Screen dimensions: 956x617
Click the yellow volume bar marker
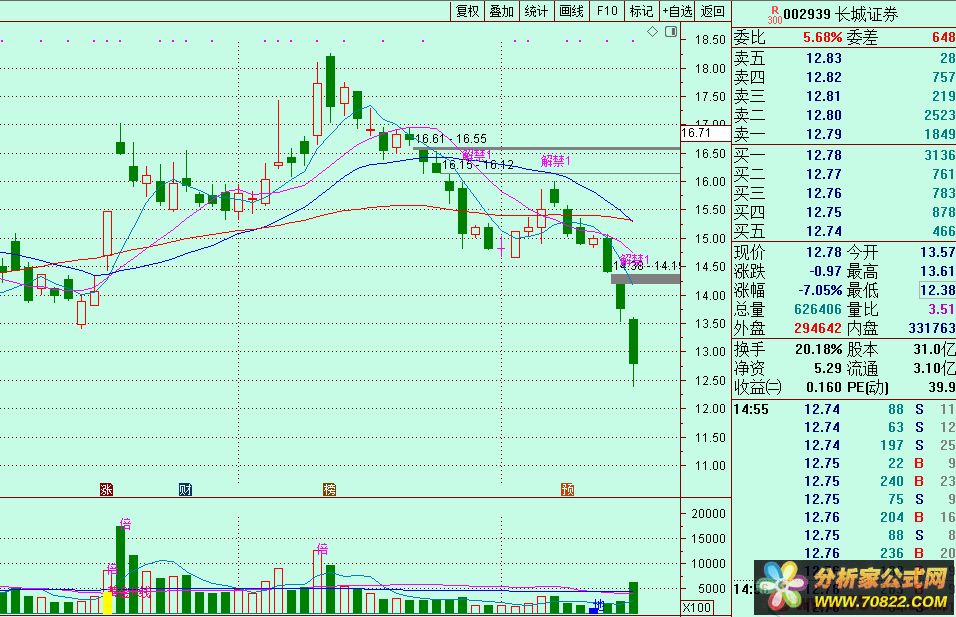pos(107,602)
